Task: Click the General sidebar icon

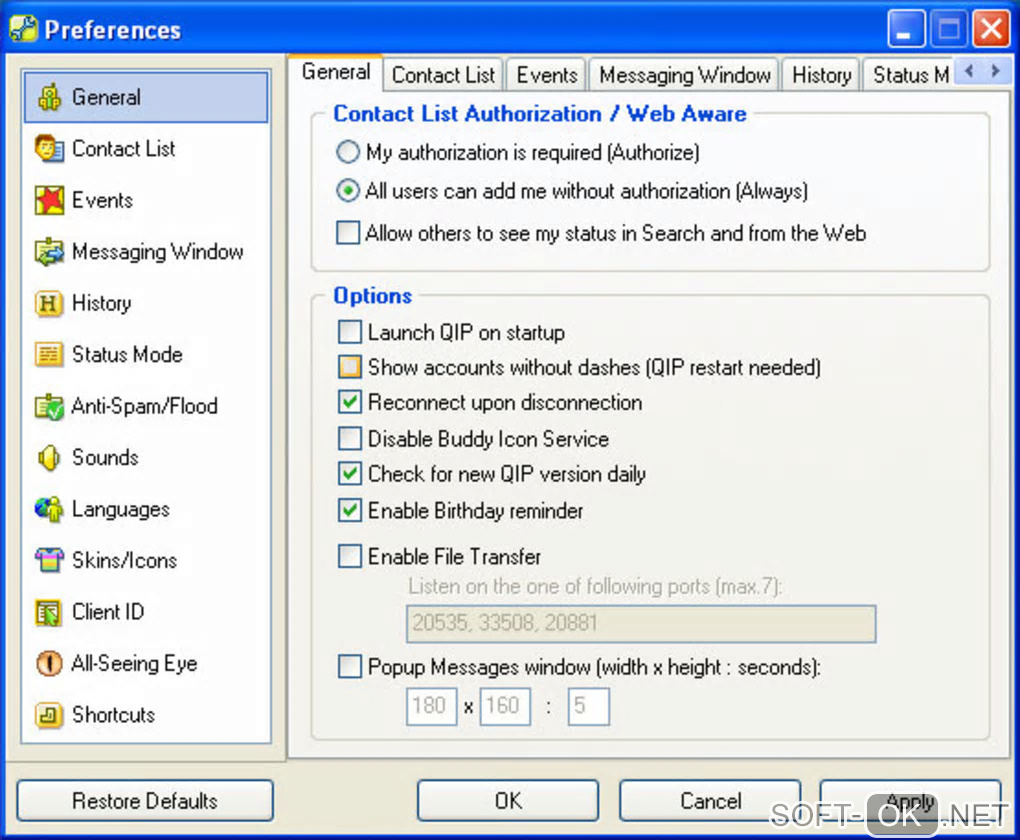Action: [x=49, y=98]
